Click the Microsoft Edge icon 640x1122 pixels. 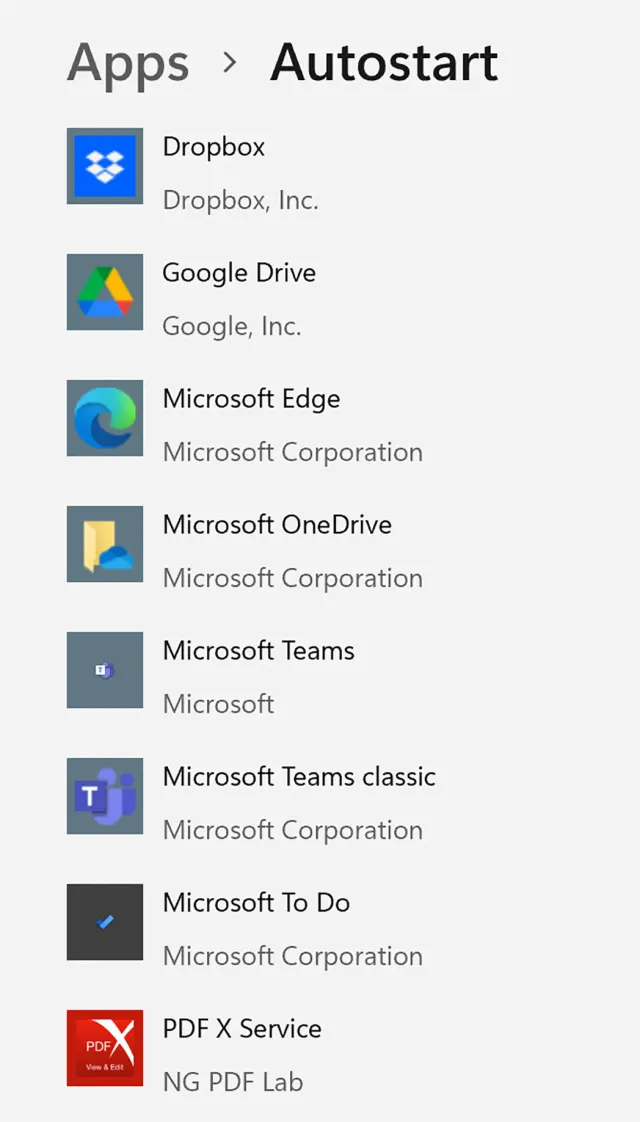[105, 418]
